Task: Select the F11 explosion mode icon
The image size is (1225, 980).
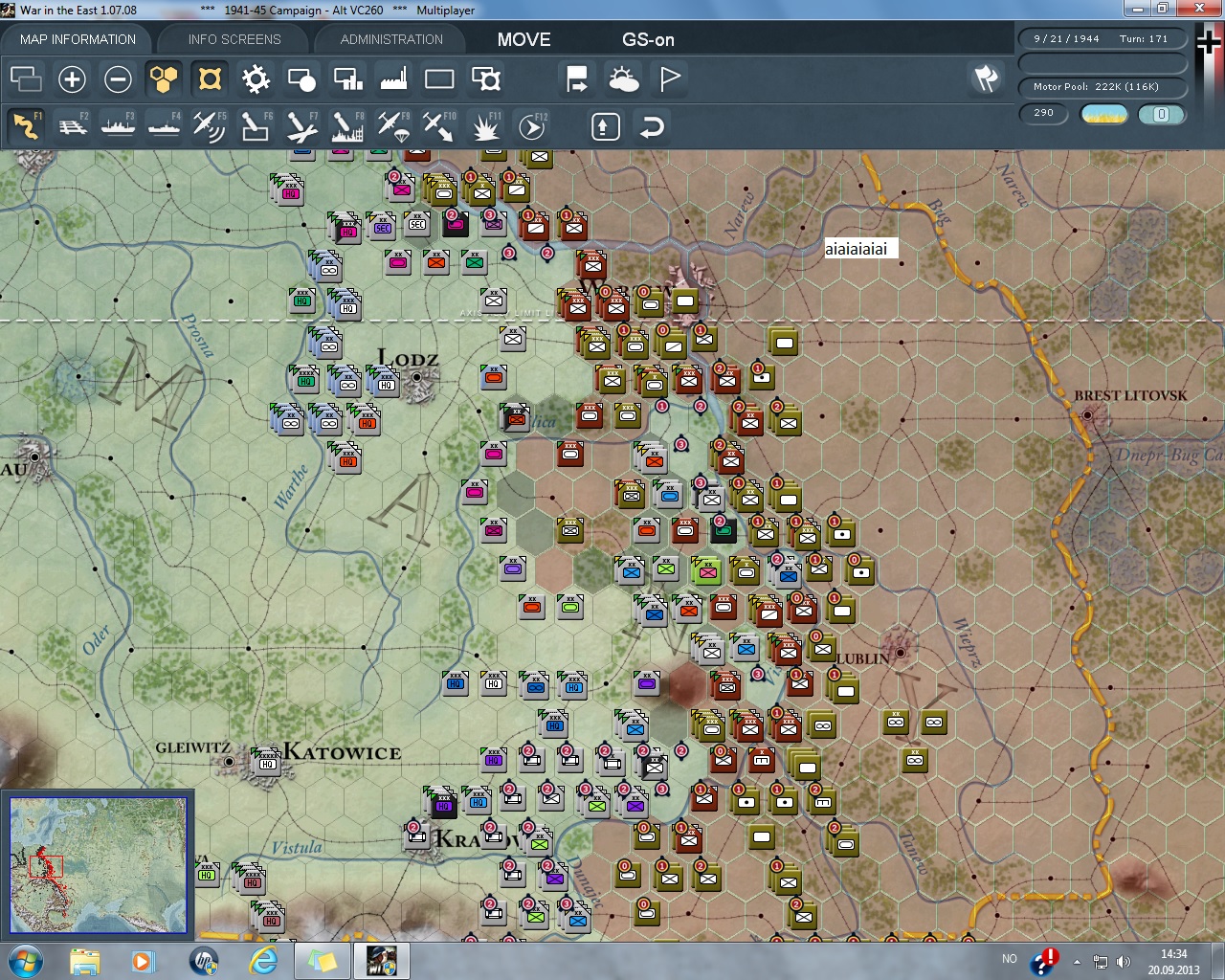Action: coord(485,126)
